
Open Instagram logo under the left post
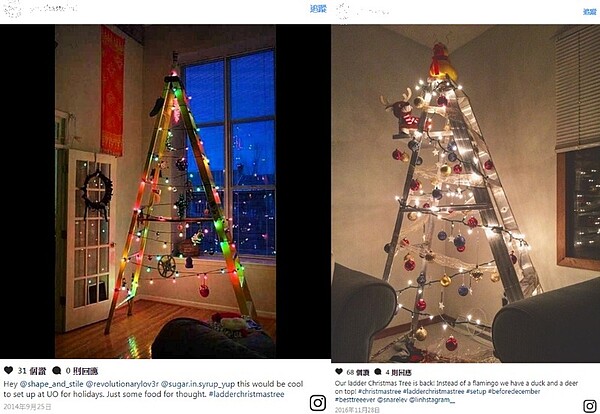coord(318,403)
